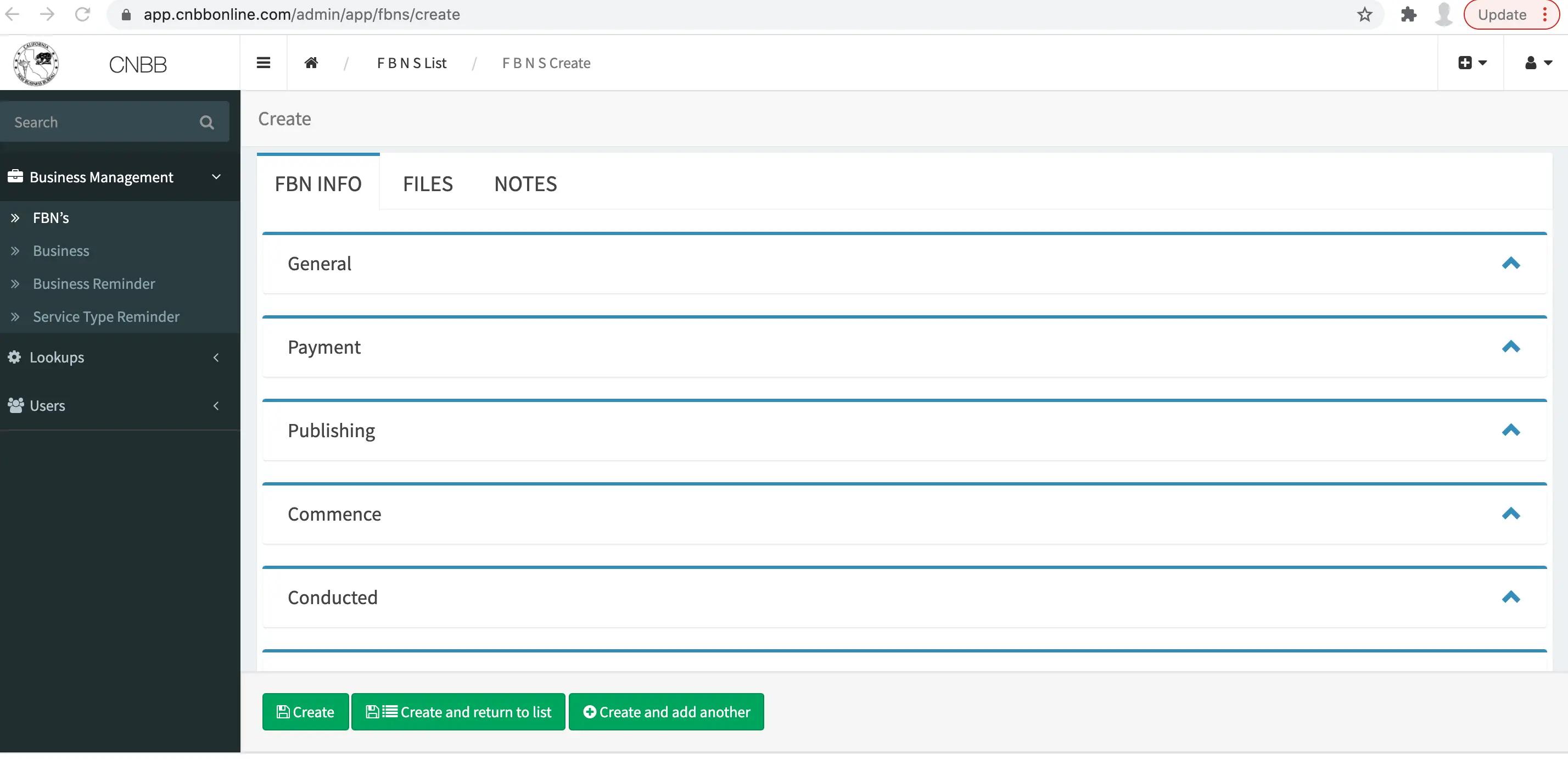1568x759 pixels.
Task: Collapse the General section
Action: [1513, 264]
